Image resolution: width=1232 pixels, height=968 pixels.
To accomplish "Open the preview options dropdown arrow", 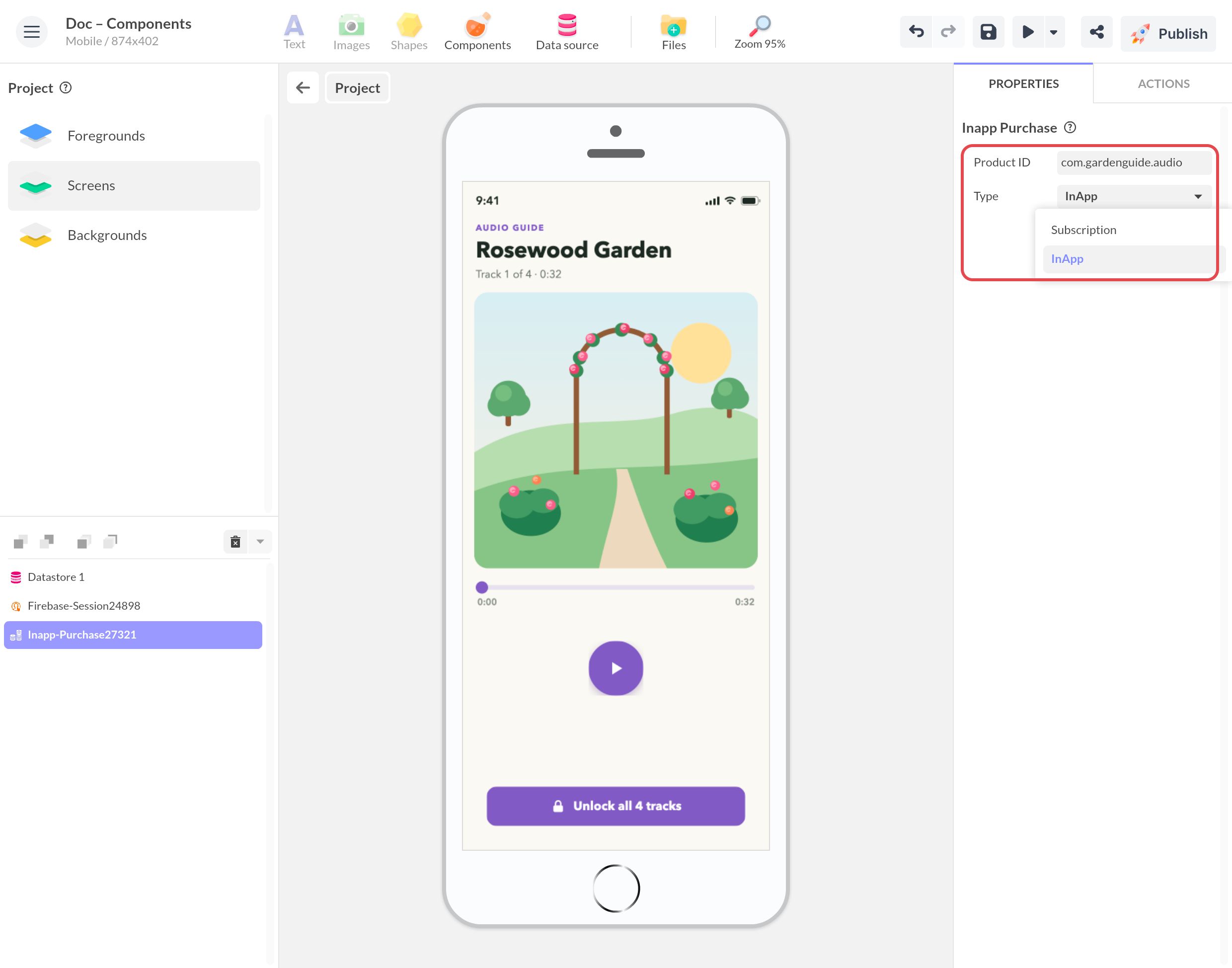I will click(1054, 32).
